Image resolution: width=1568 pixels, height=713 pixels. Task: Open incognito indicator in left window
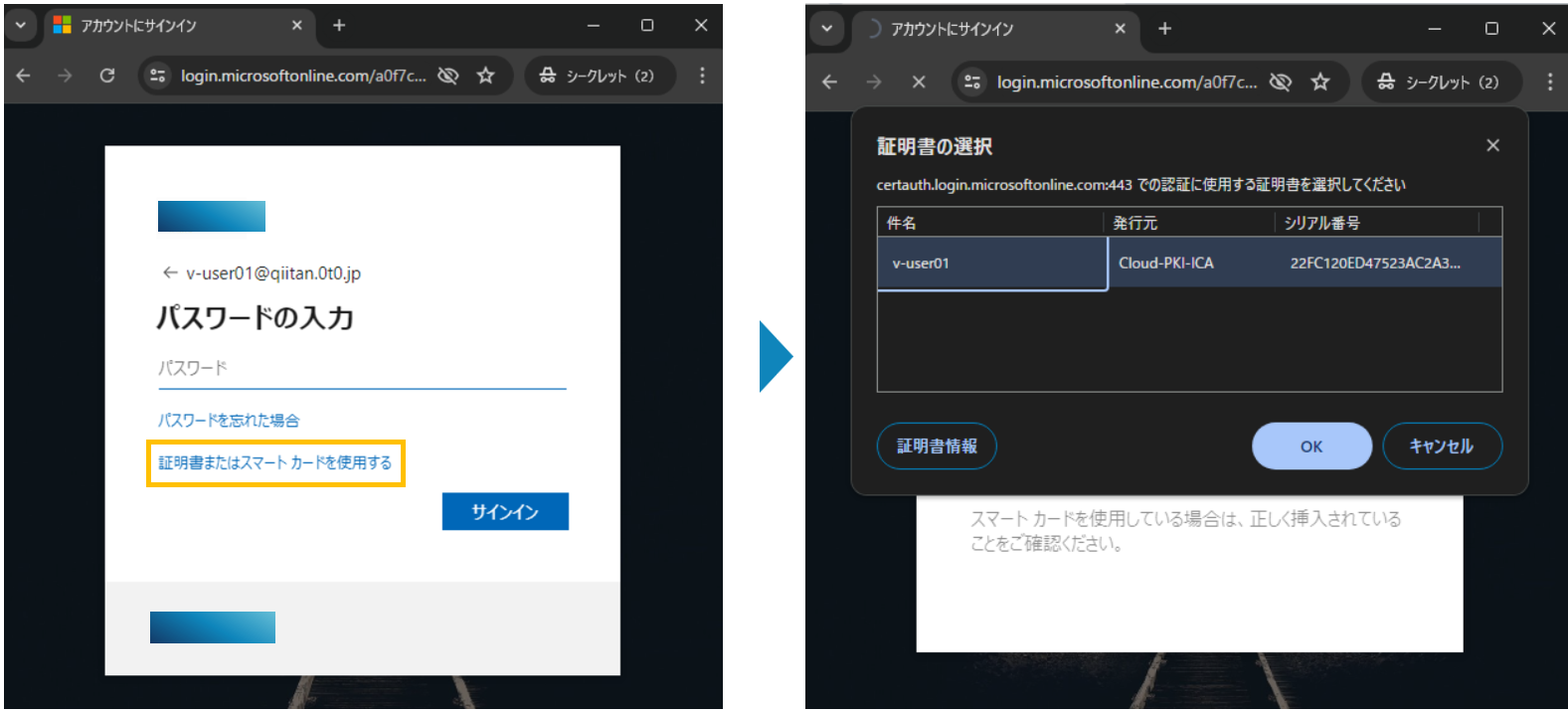(600, 76)
